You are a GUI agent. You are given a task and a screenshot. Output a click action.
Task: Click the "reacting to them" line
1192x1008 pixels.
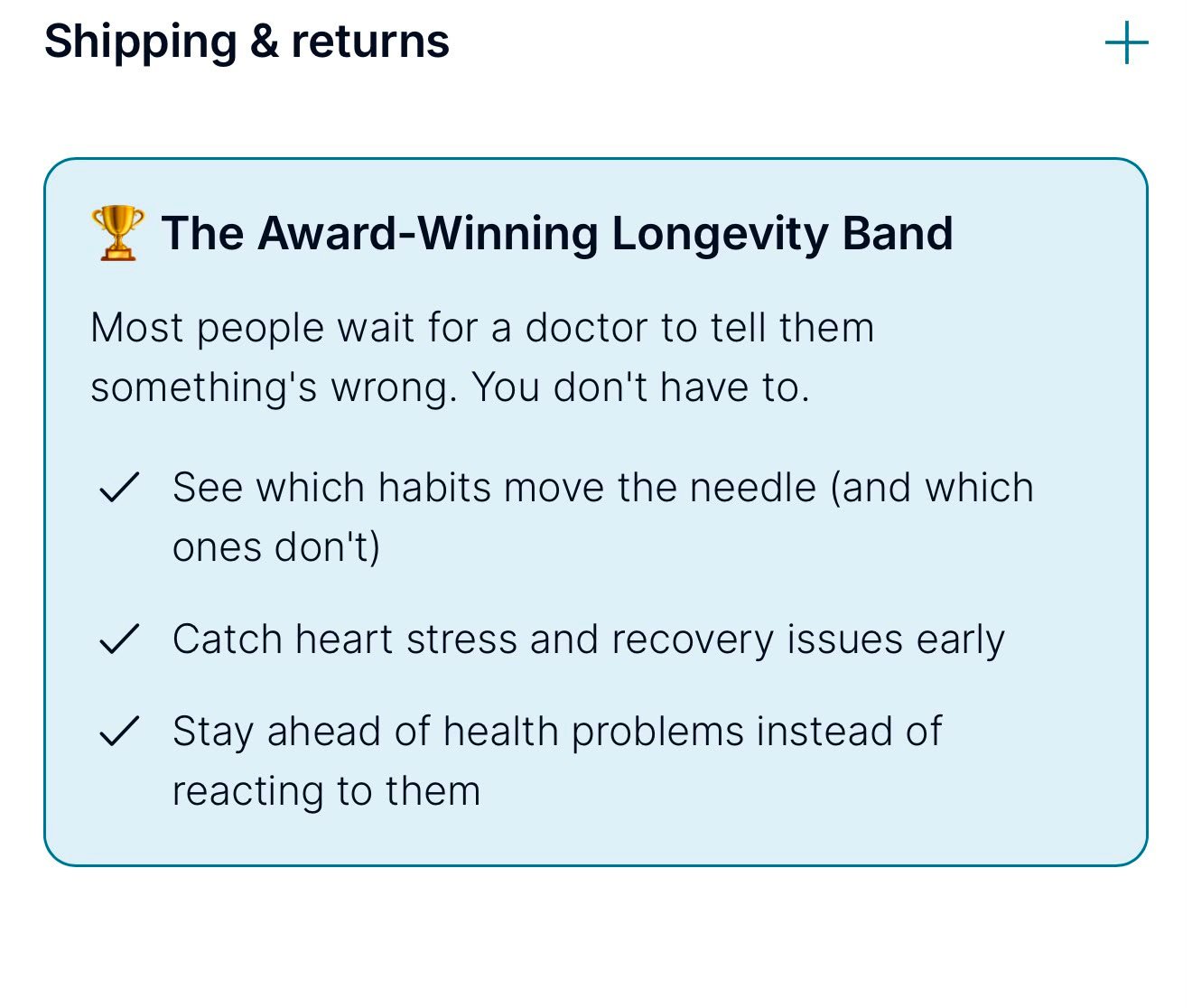coord(326,791)
